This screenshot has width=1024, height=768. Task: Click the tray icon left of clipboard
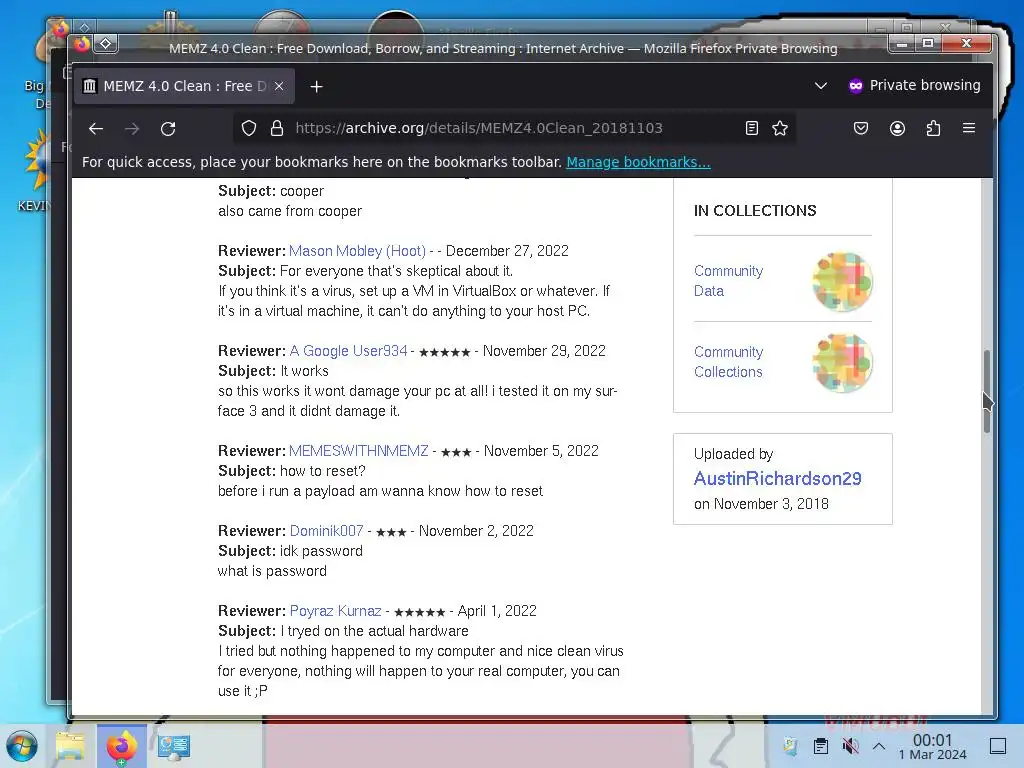[790, 746]
